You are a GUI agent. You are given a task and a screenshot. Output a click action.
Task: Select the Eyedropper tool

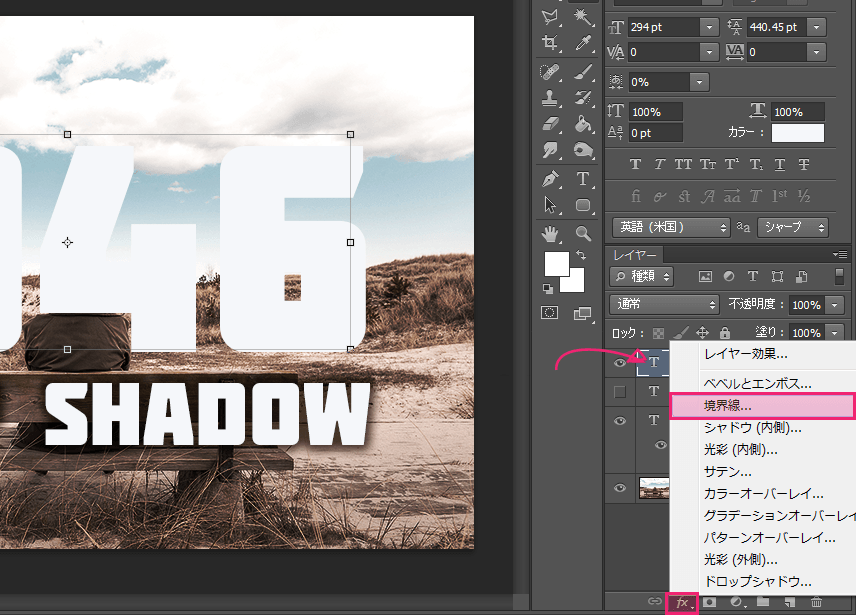[x=584, y=39]
